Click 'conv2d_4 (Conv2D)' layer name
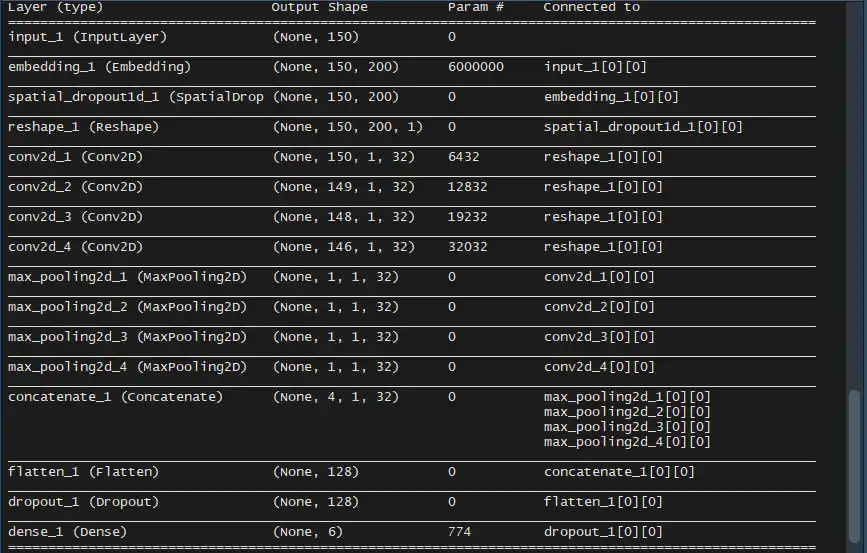Image resolution: width=867 pixels, height=553 pixels. [x=76, y=247]
